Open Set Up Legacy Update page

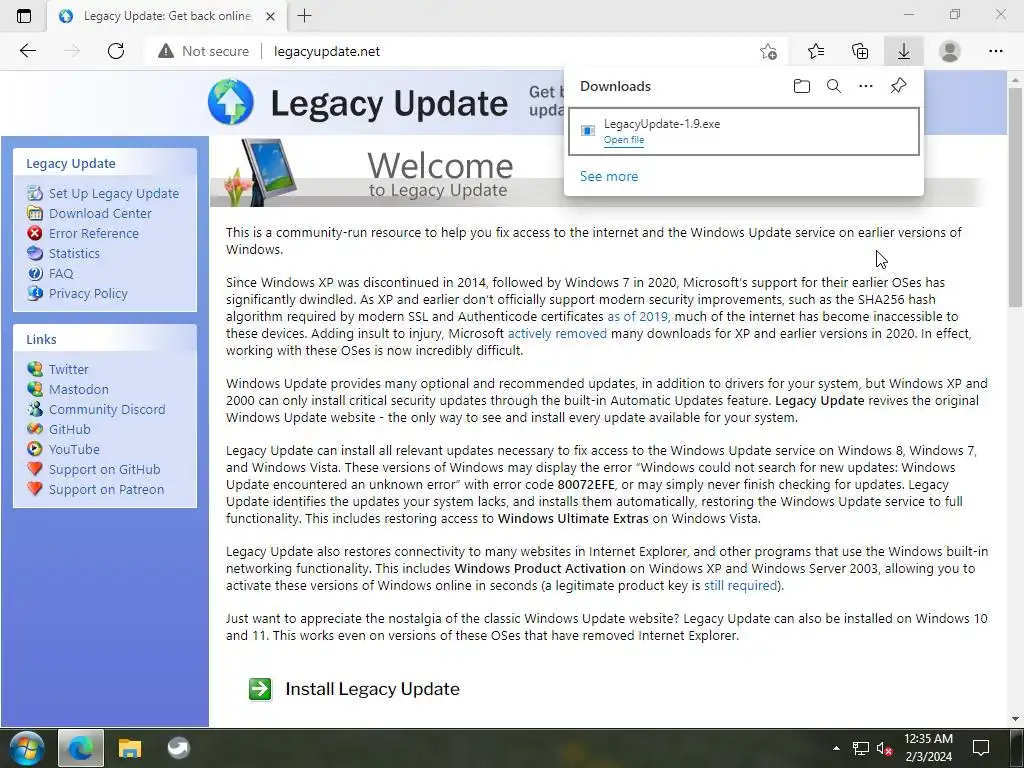[114, 193]
